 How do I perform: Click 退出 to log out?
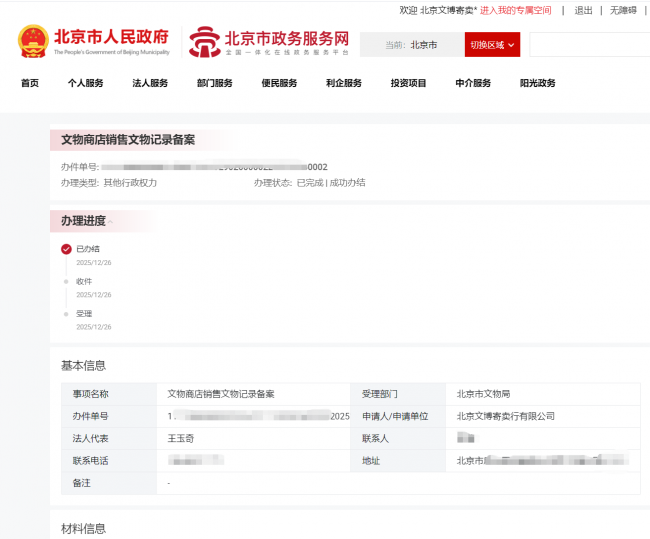583,10
